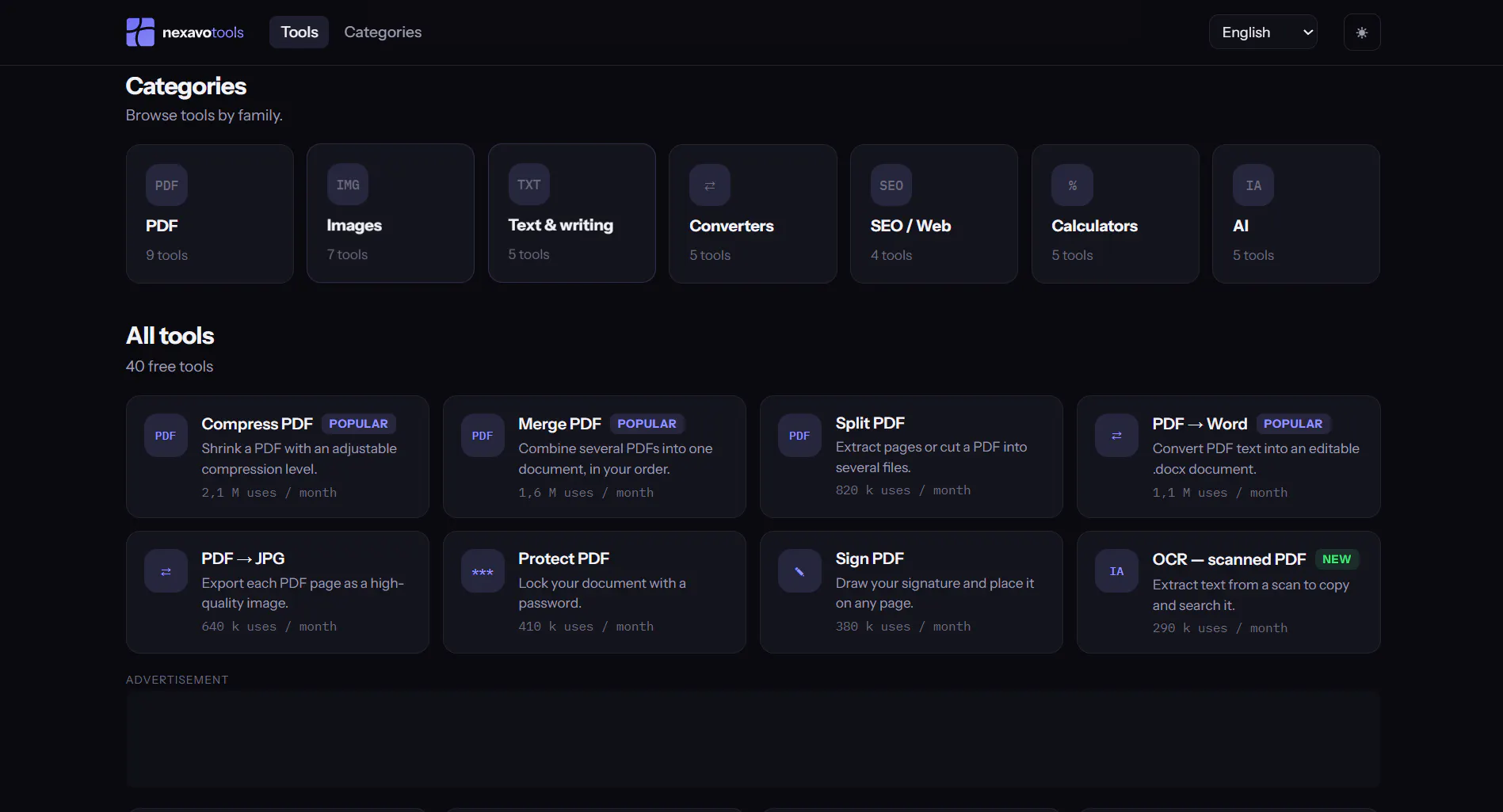Open the English language dropdown
The height and width of the screenshot is (812, 1503).
pos(1263,32)
